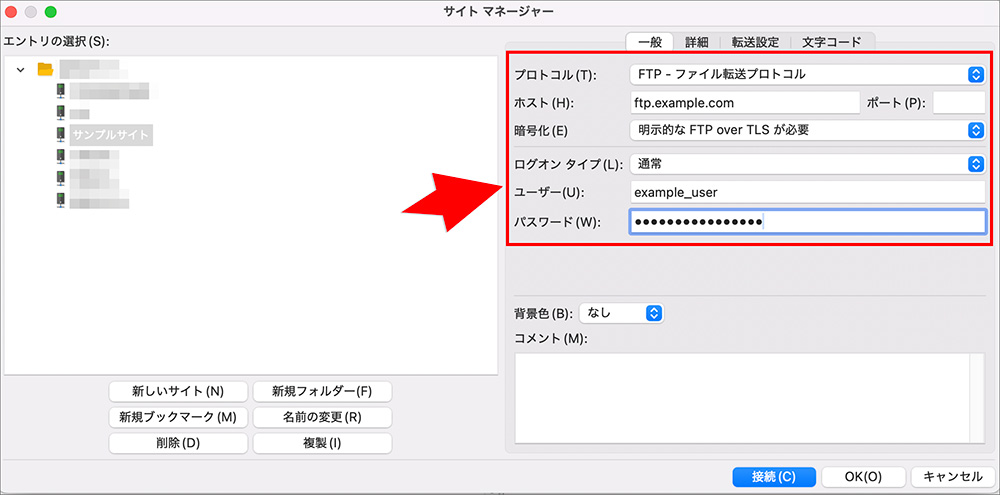Viewport: 1000px width, 495px height.
Task: Click the server icon beside サンプルサイト
Action: point(61,135)
